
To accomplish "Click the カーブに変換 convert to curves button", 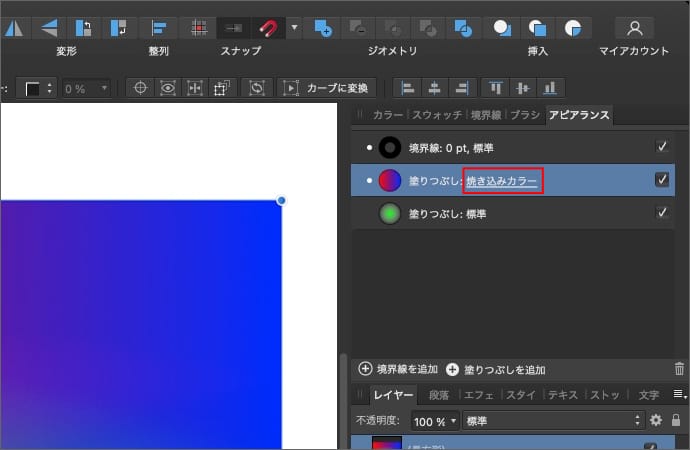I will pyautogui.click(x=329, y=88).
